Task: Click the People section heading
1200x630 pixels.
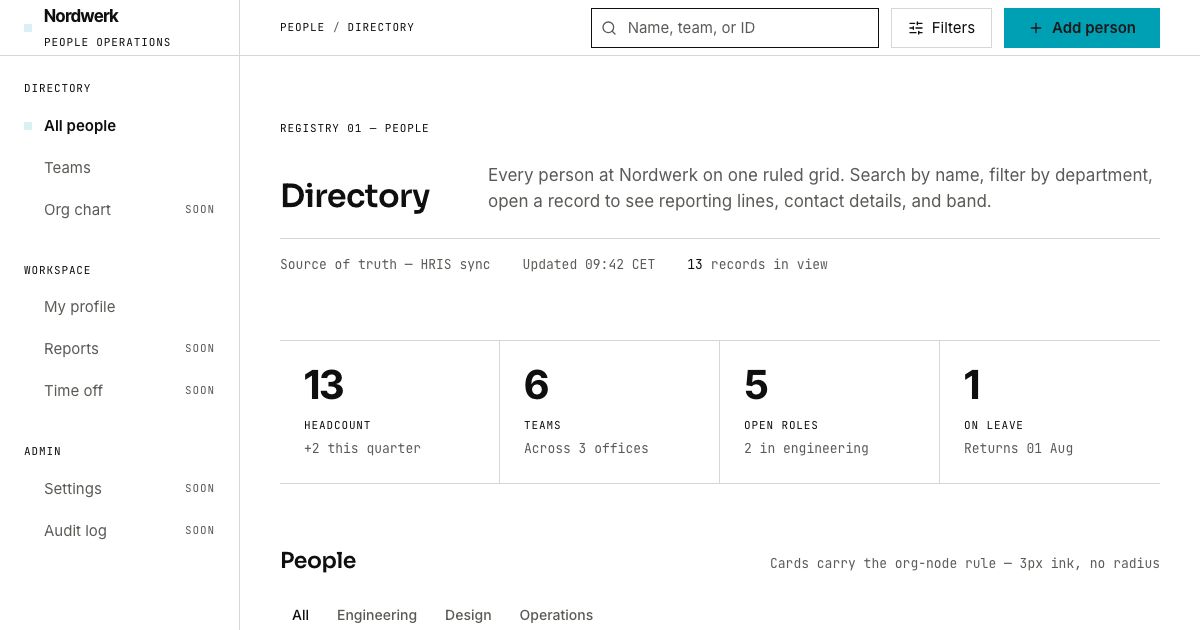Action: point(318,561)
